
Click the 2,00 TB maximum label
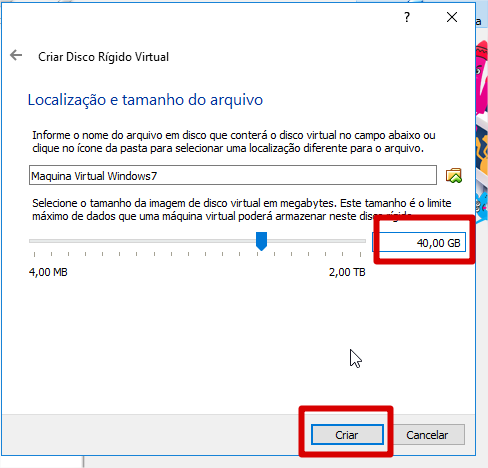(x=347, y=272)
